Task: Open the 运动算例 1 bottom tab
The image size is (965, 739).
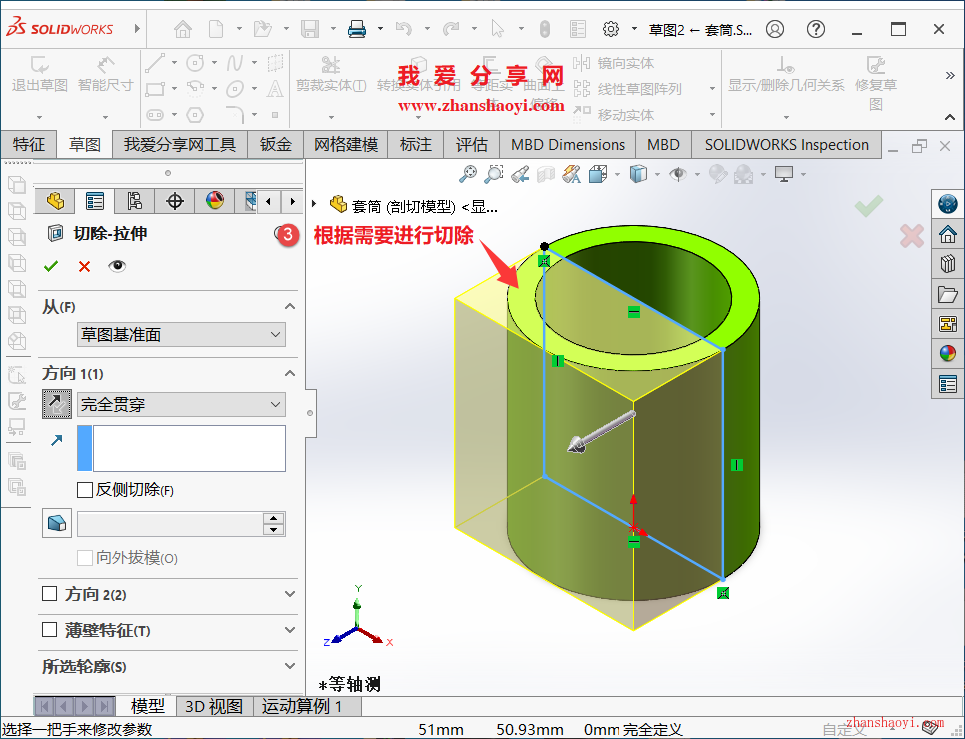Action: pyautogui.click(x=307, y=706)
